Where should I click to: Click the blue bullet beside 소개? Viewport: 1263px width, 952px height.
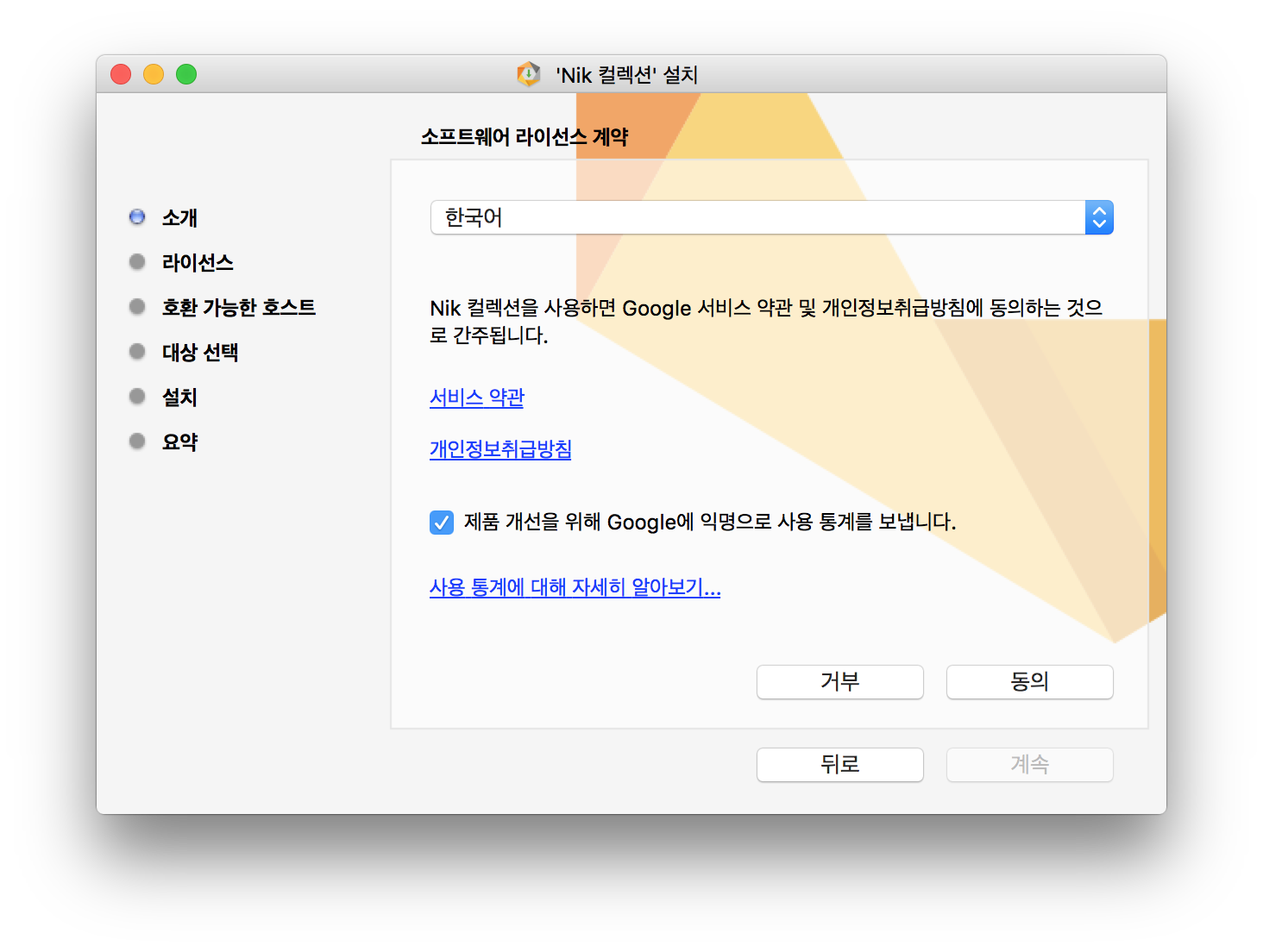pyautogui.click(x=137, y=216)
